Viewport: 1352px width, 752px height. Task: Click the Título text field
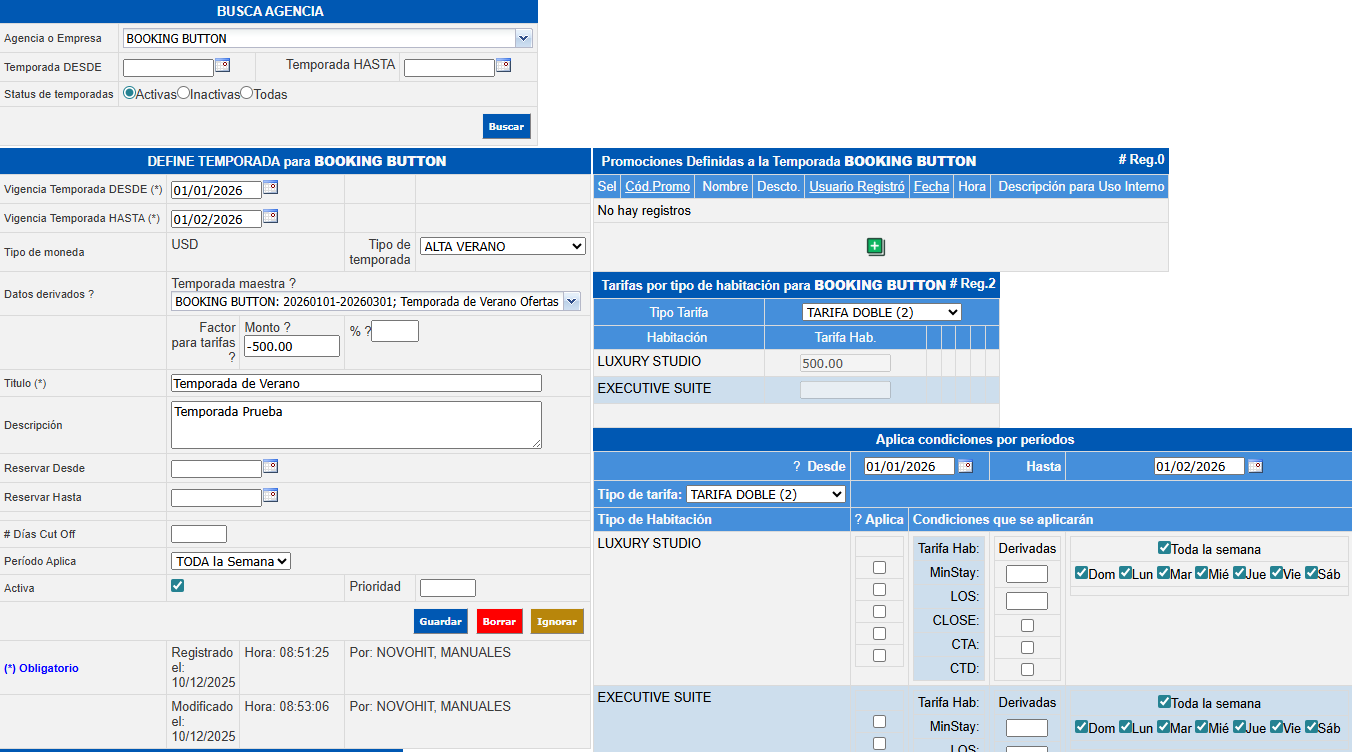click(356, 383)
